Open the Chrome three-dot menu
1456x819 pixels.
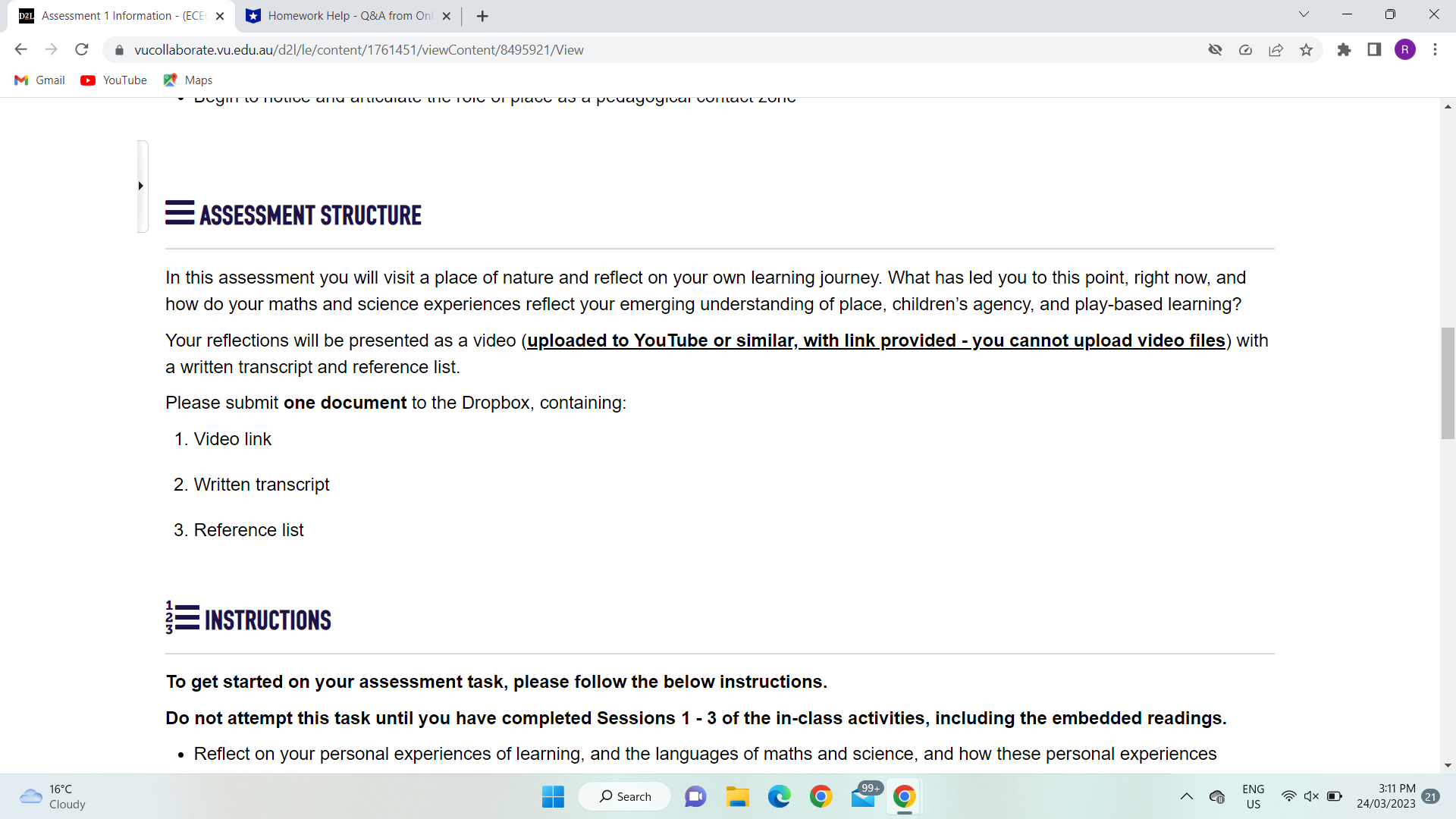tap(1435, 50)
